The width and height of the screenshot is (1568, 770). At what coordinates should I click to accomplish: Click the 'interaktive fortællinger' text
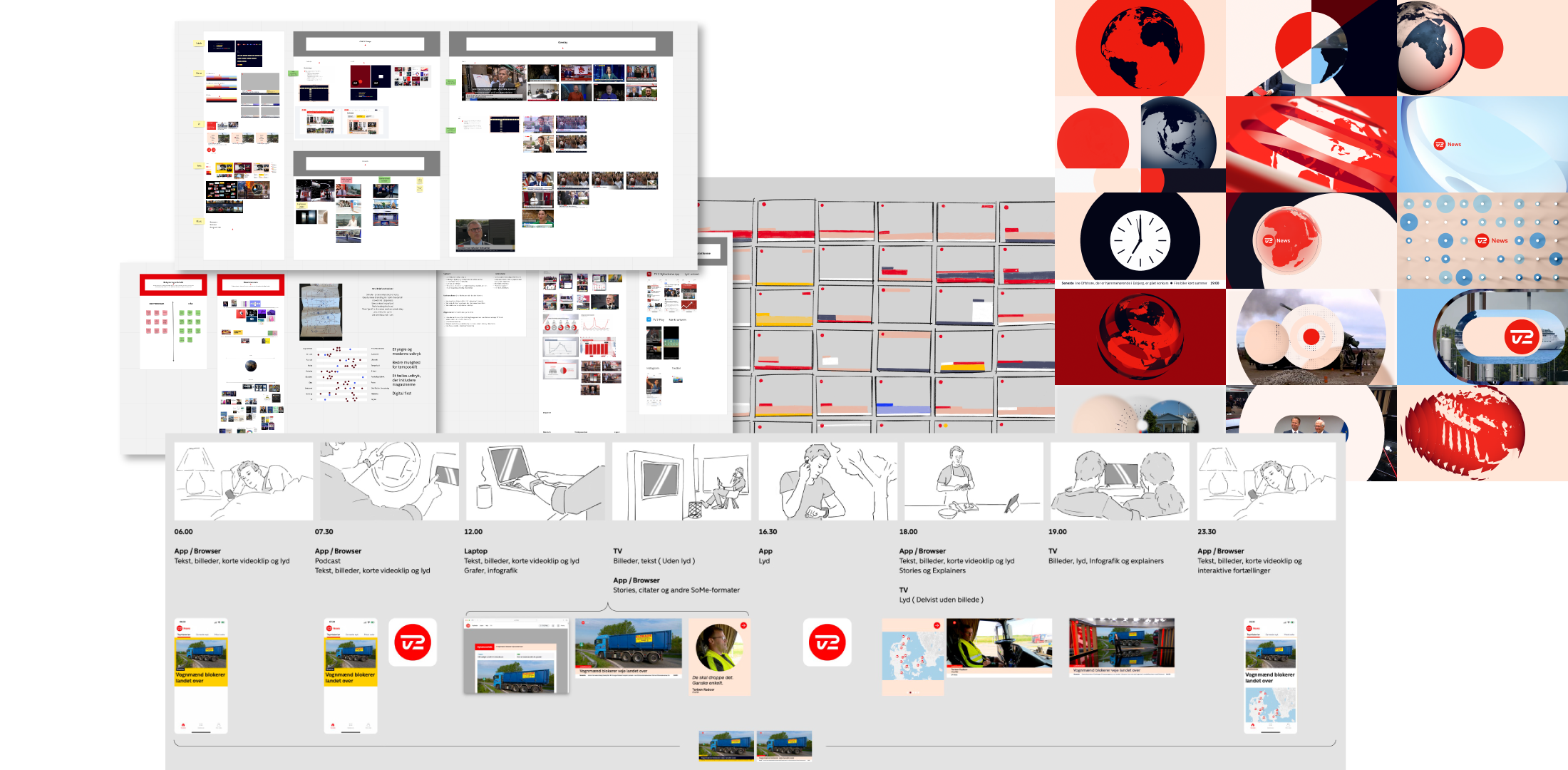pyautogui.click(x=1234, y=570)
